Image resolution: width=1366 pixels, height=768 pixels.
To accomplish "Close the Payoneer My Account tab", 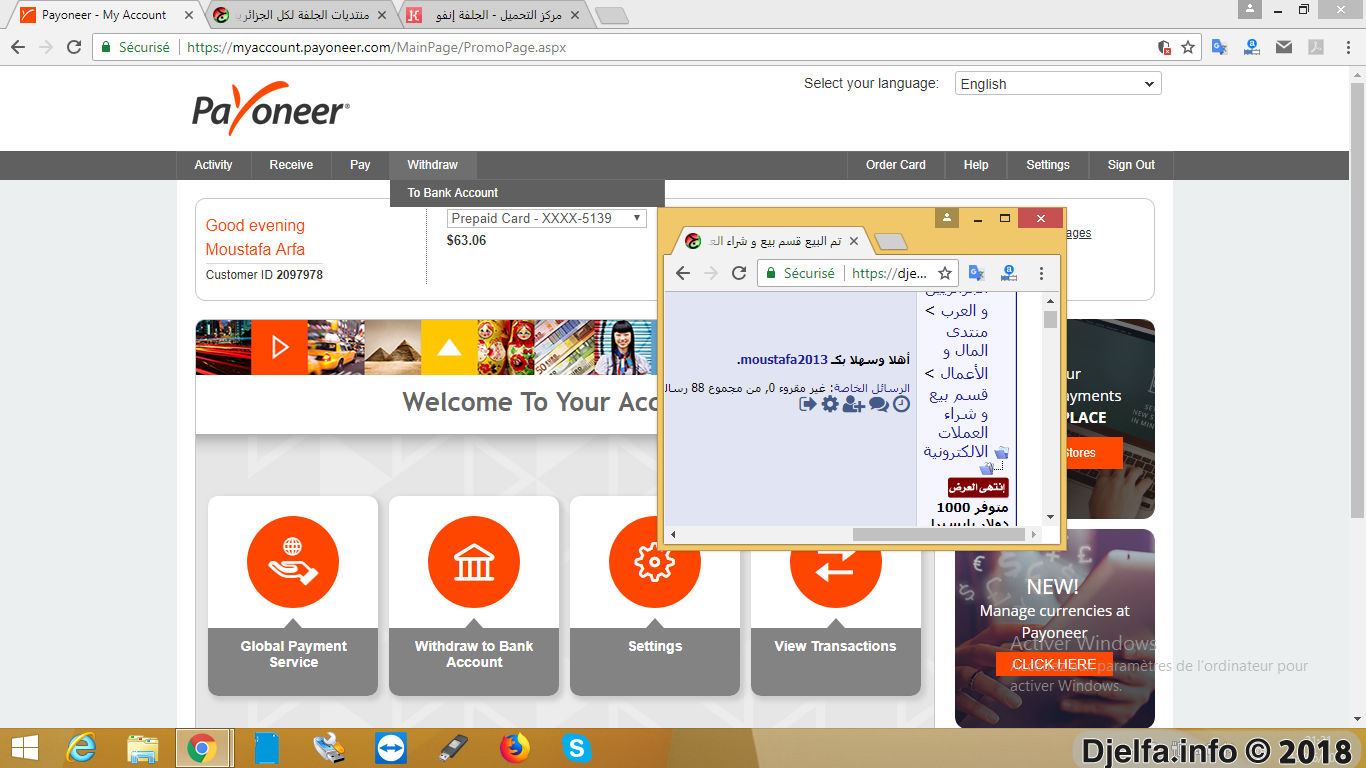I will tap(189, 15).
